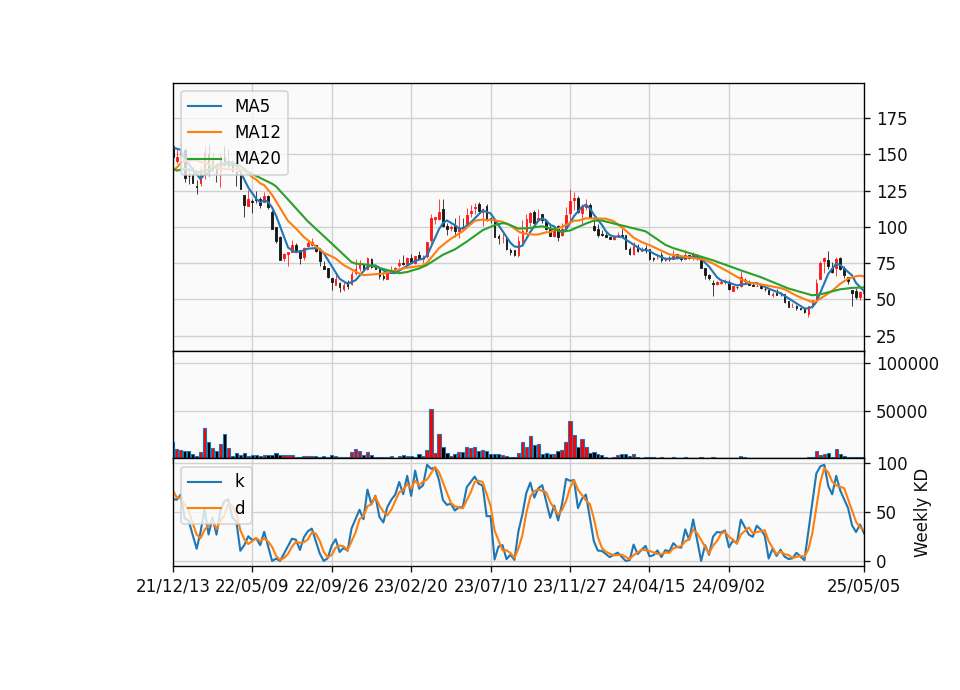Click the MA5 legend label
This screenshot has height=690, width=960.
(252, 106)
